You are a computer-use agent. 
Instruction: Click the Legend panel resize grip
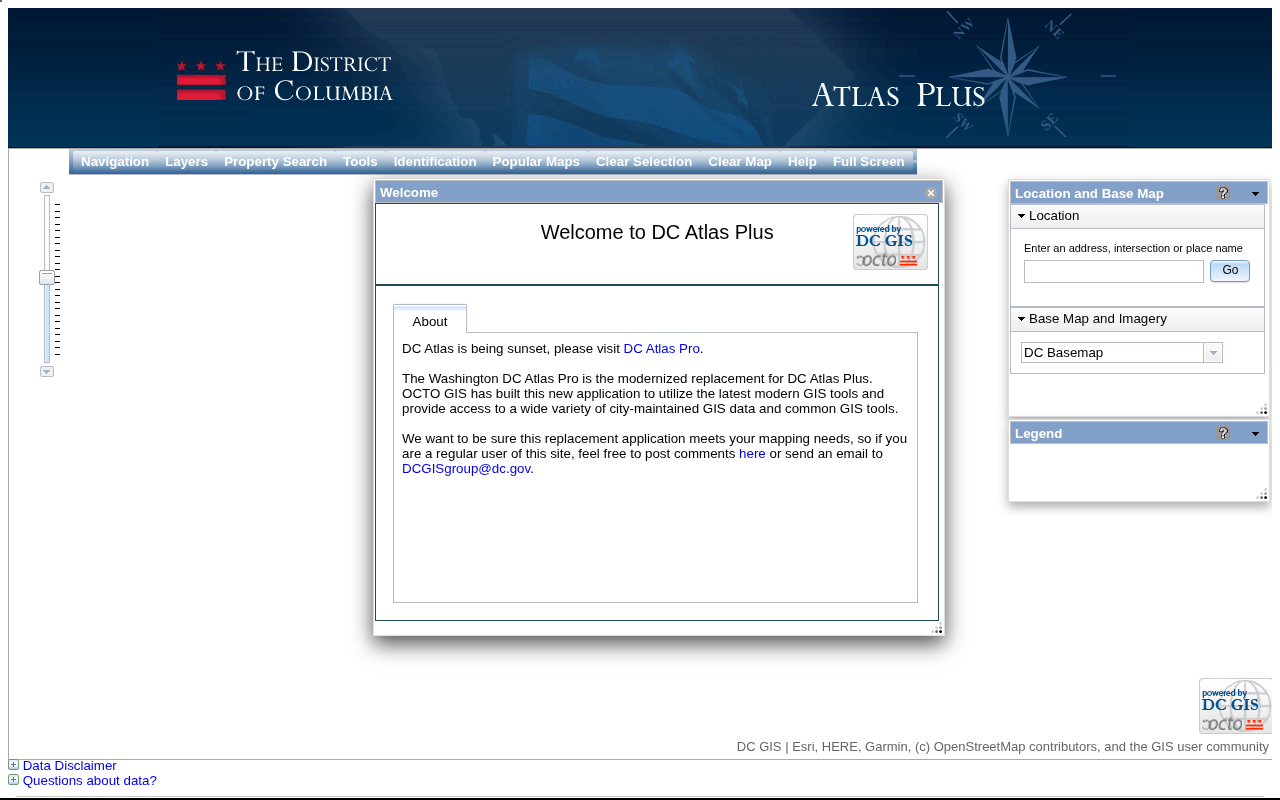1262,494
